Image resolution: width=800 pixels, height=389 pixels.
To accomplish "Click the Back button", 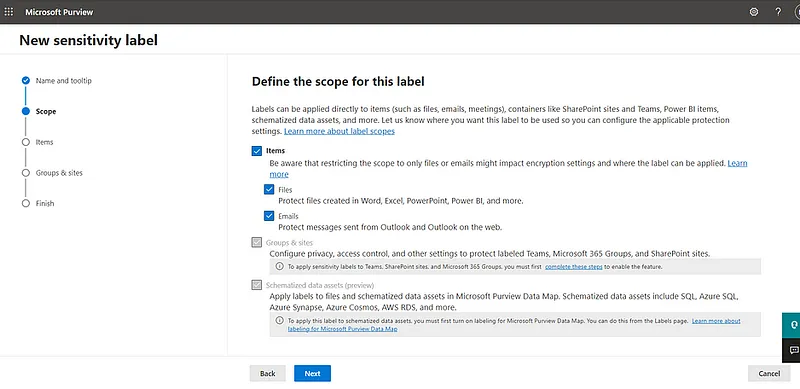I will (267, 373).
